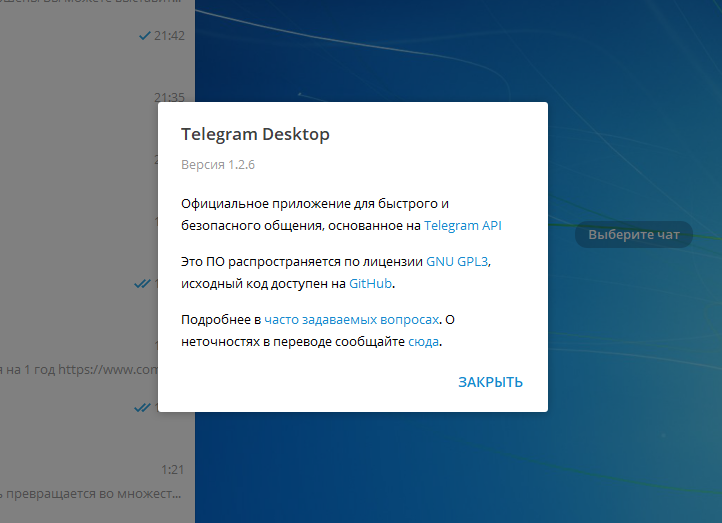
Task: Click chat preview «превращается во множест...»
Action: (91, 494)
